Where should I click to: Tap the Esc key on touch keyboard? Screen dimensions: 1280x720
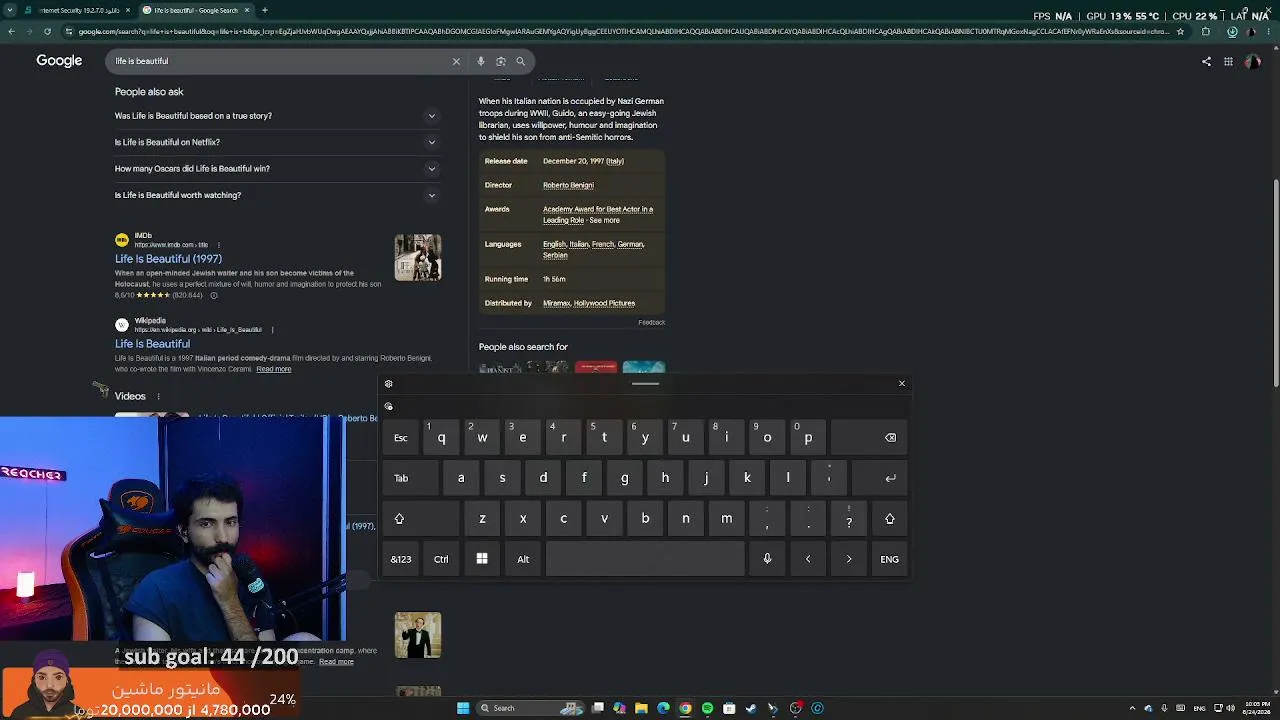[401, 438]
